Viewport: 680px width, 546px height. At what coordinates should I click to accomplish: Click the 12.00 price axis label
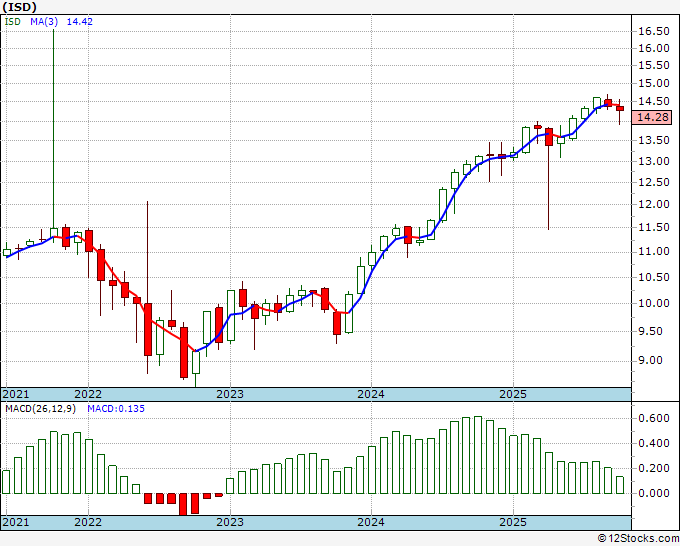tap(654, 204)
